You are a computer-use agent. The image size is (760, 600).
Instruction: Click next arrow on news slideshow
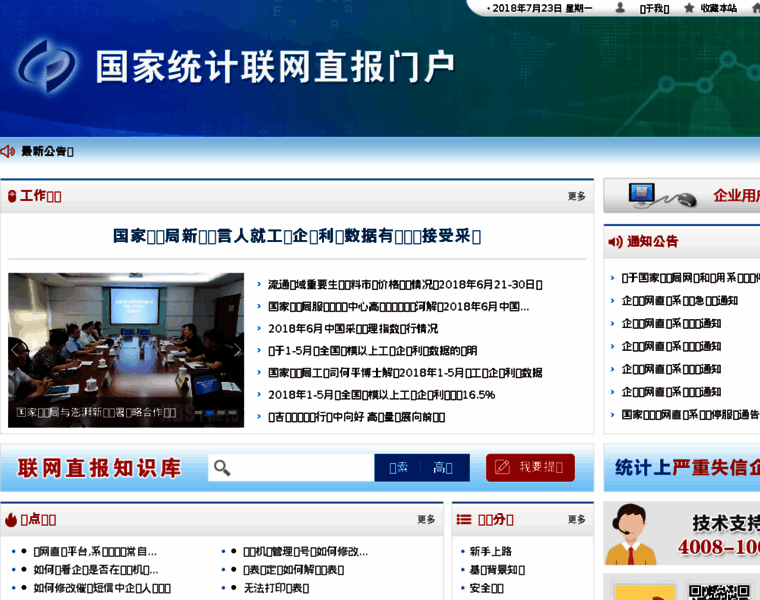coord(236,350)
